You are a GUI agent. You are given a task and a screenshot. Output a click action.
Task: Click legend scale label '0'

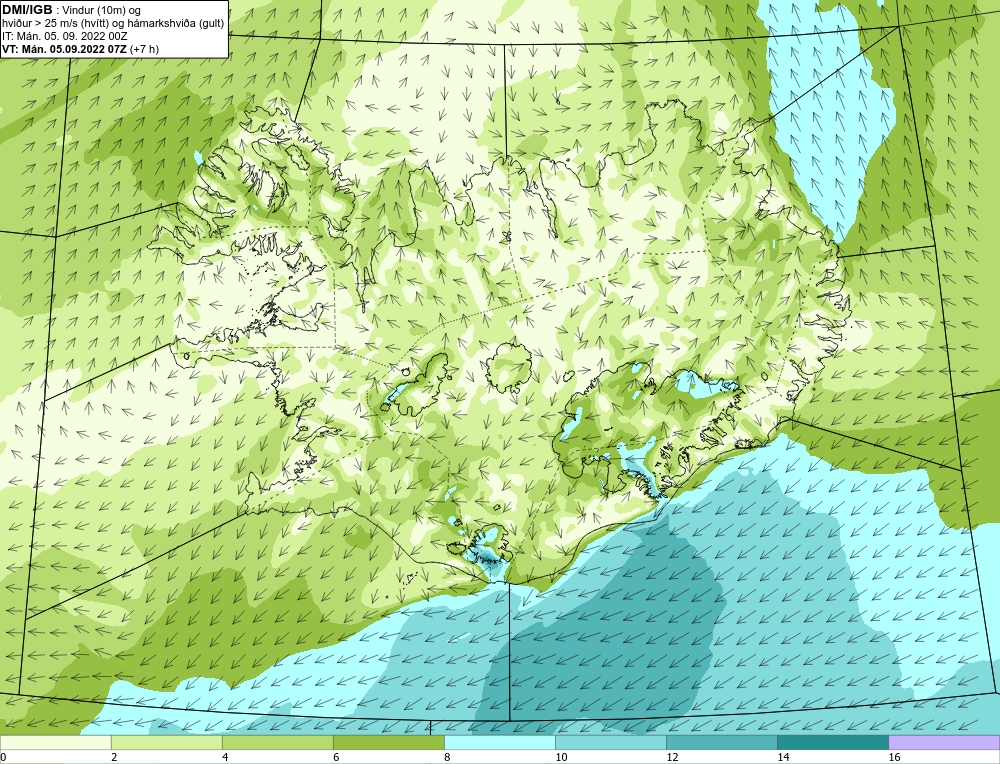(3, 757)
